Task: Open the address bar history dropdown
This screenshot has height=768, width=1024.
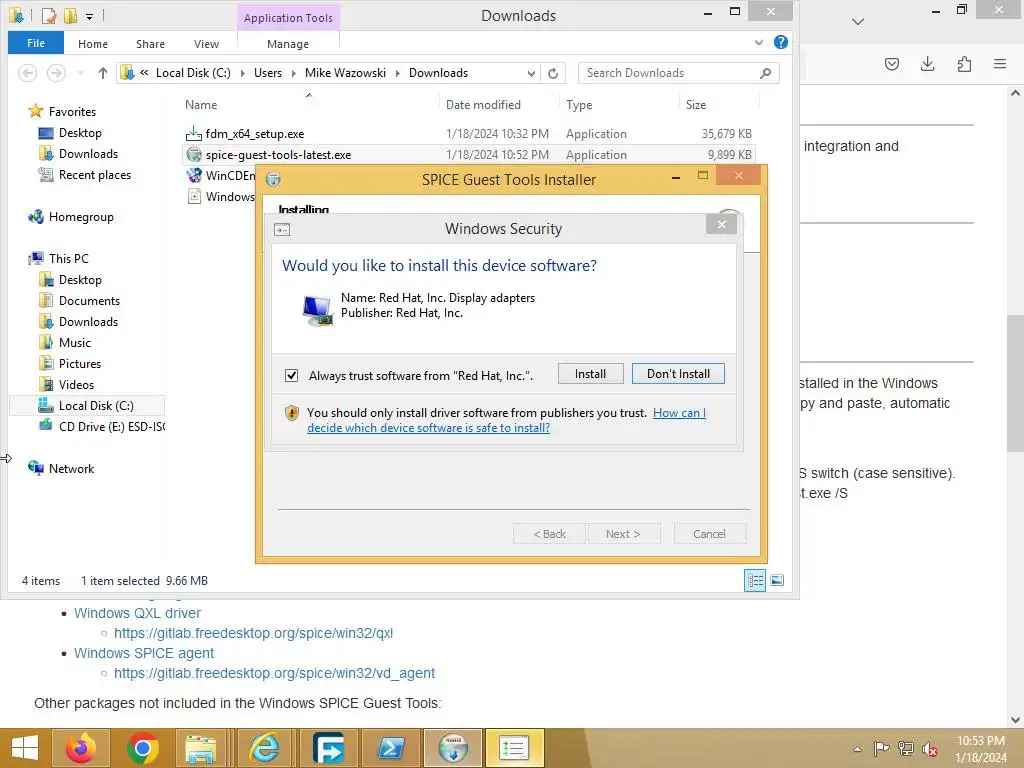Action: click(x=531, y=73)
